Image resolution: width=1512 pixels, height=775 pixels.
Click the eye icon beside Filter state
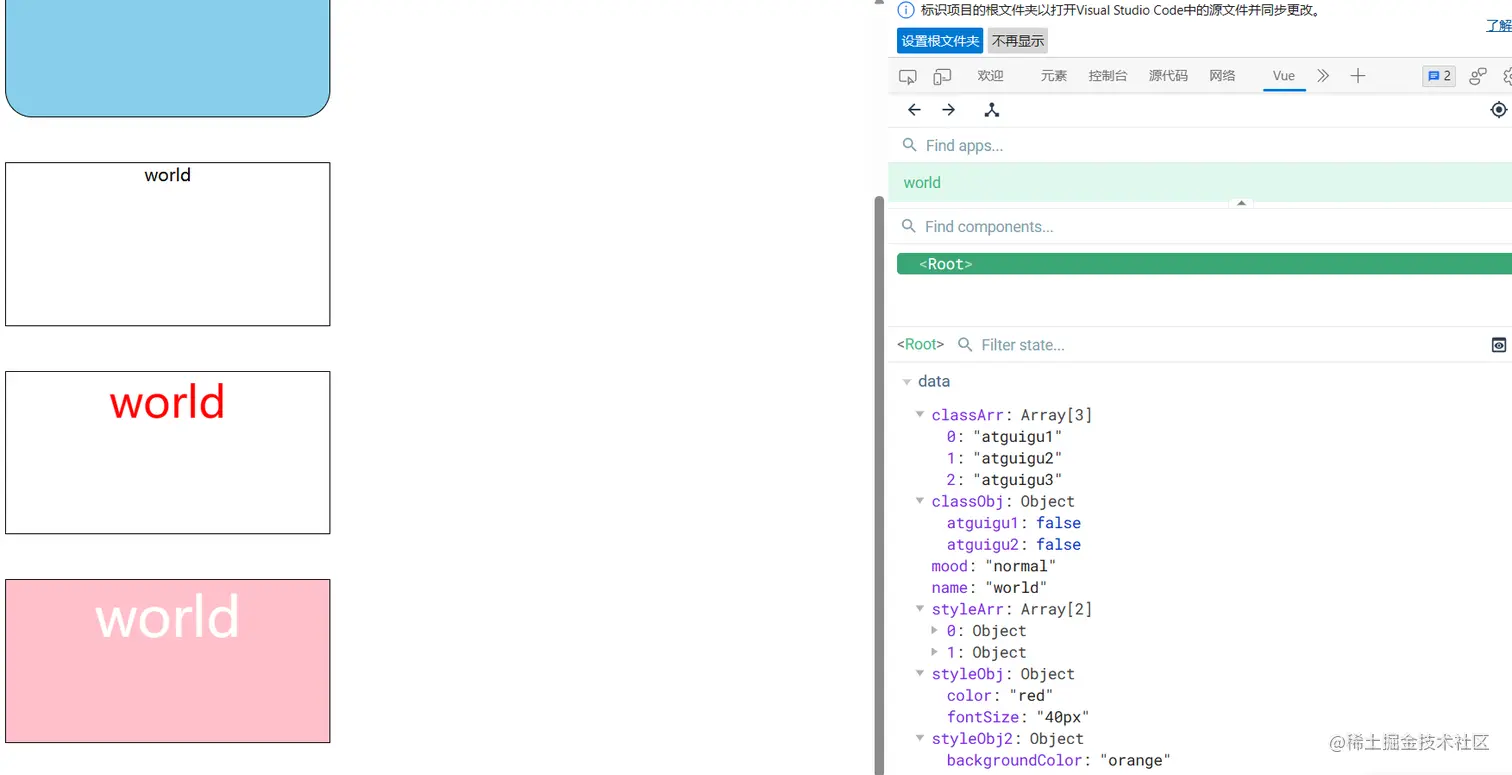pos(1499,345)
